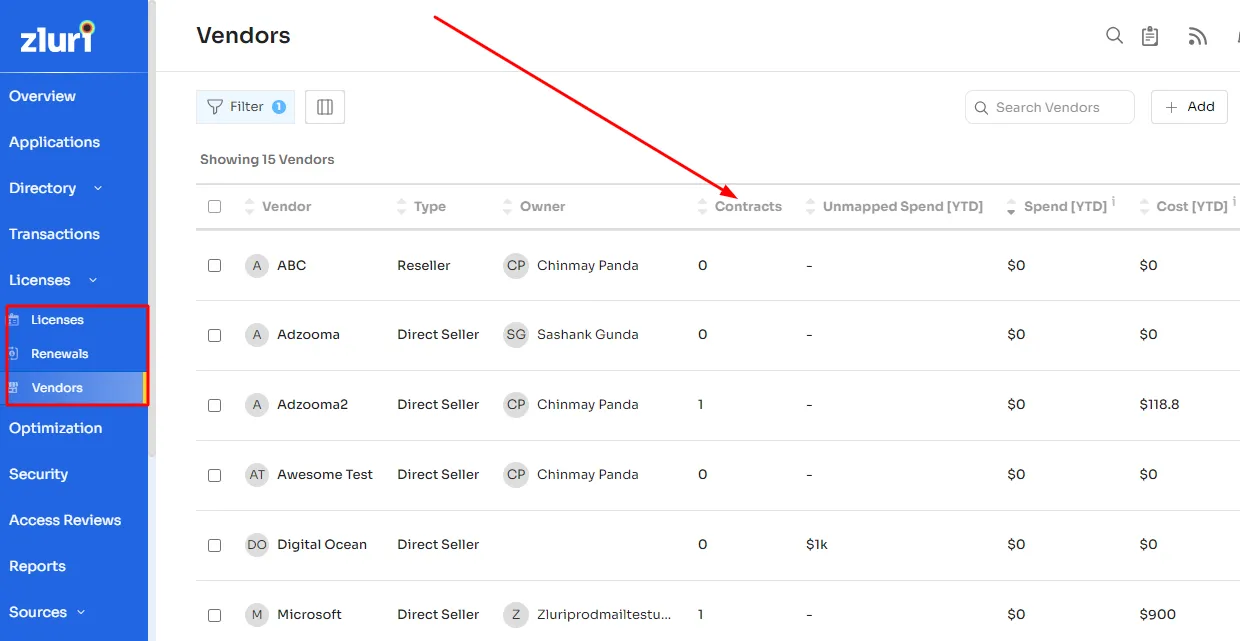Click the Licenses submenu calendar icon
This screenshot has height=641, width=1240.
pyautogui.click(x=14, y=320)
